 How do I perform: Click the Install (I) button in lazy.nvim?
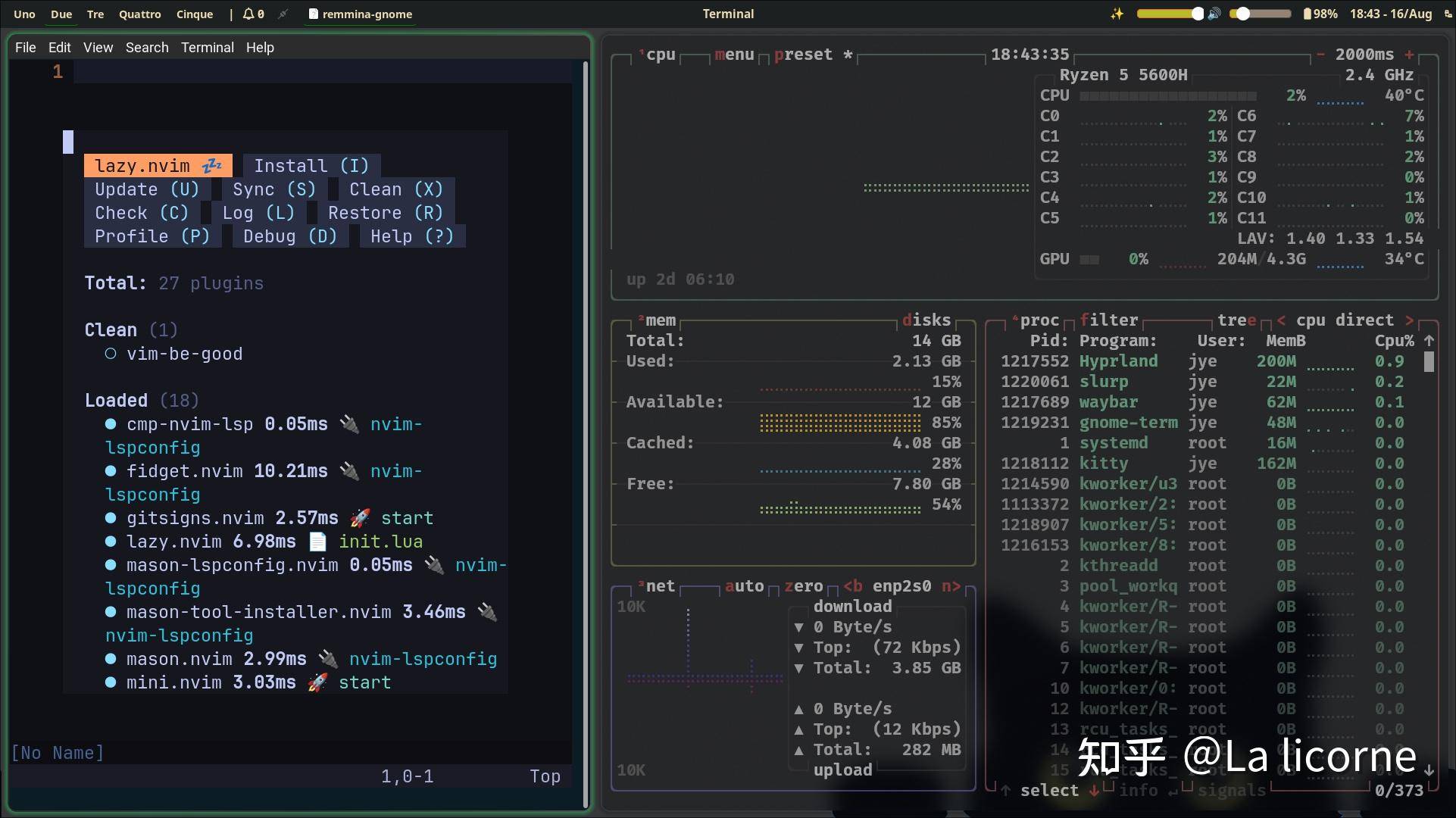click(x=311, y=165)
